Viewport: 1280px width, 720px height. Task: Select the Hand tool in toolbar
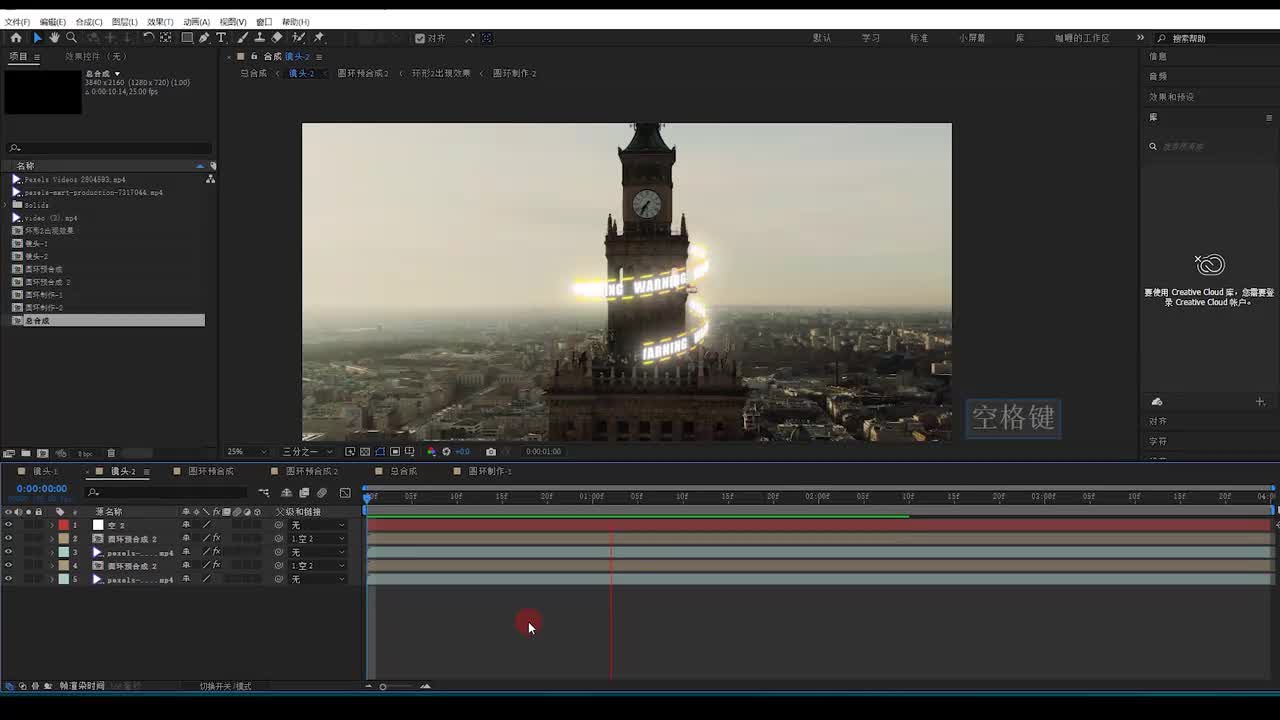click(x=54, y=38)
